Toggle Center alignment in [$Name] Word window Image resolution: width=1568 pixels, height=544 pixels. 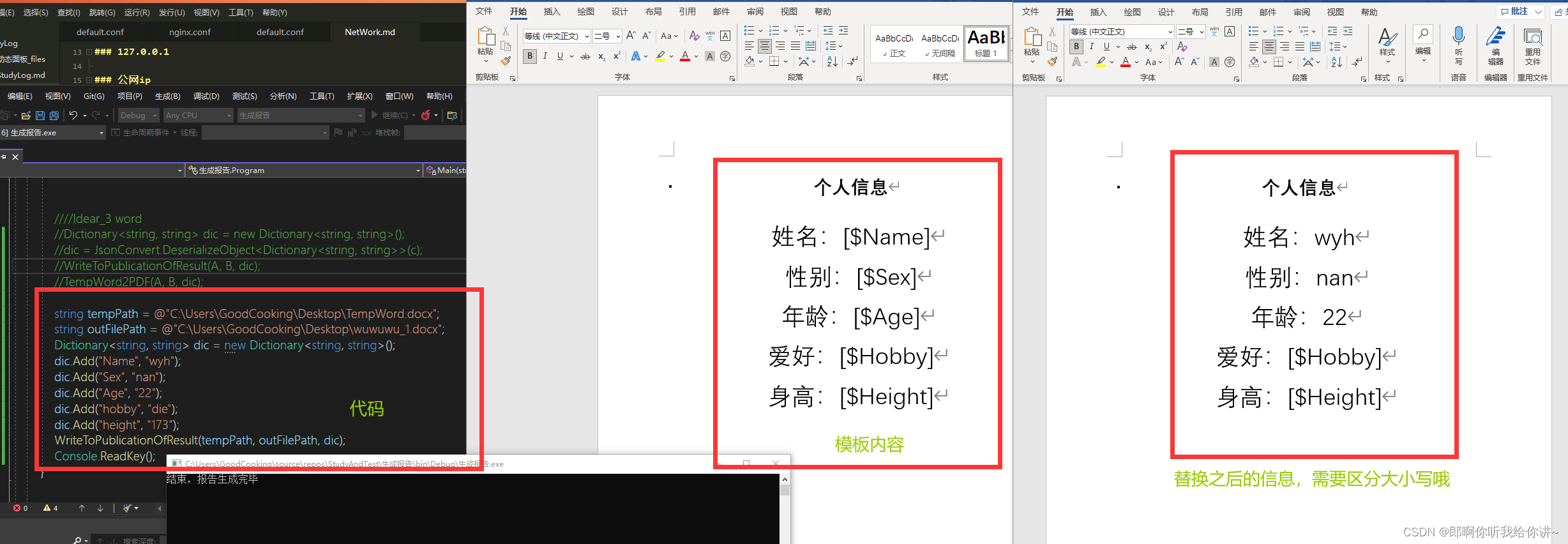[764, 46]
